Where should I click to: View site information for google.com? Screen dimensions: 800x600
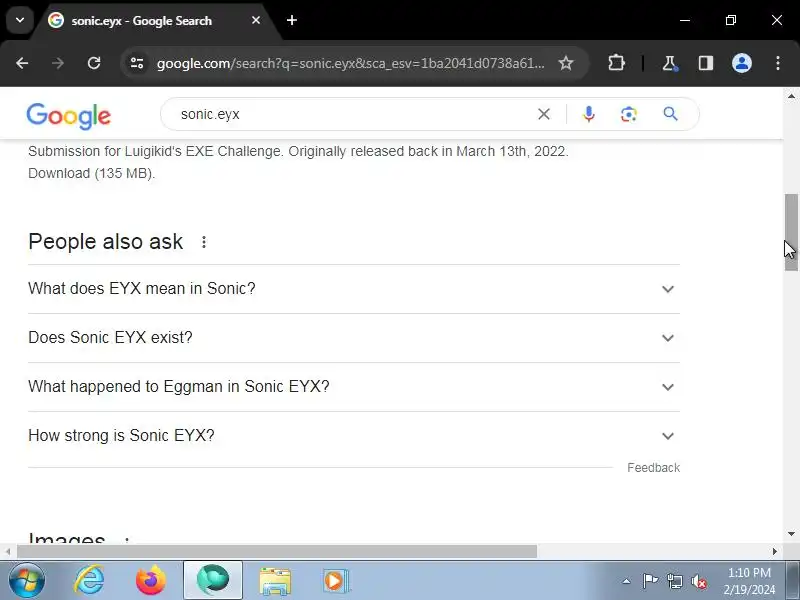[137, 63]
